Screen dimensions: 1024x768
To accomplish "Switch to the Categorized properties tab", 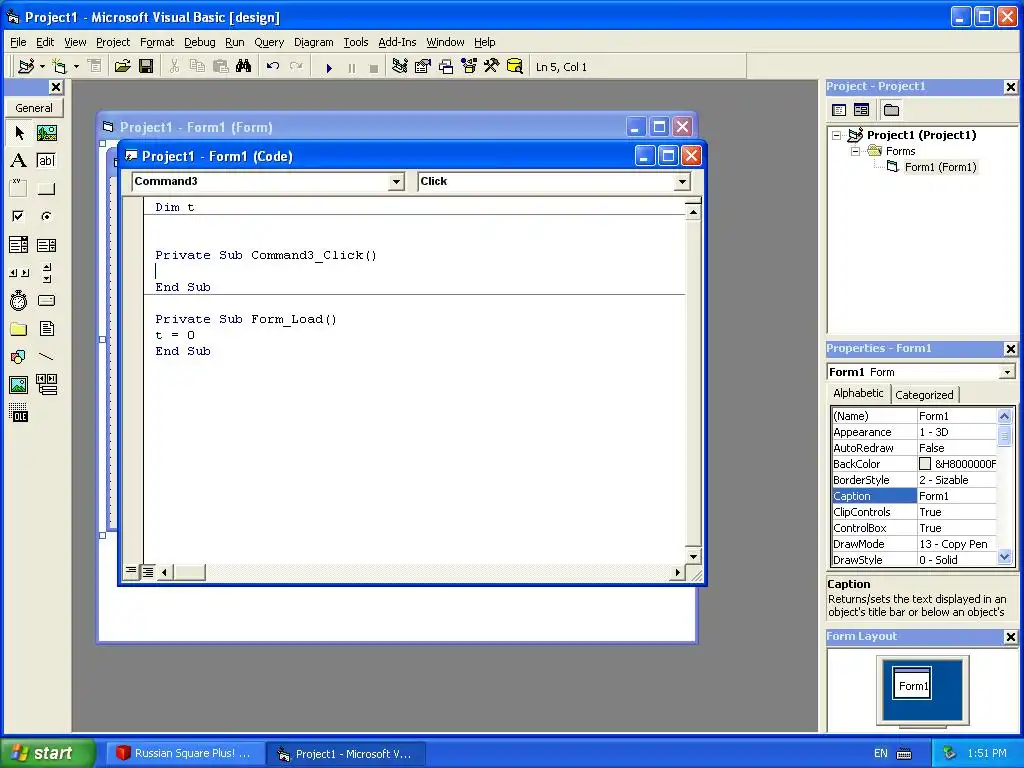I will click(x=924, y=394).
